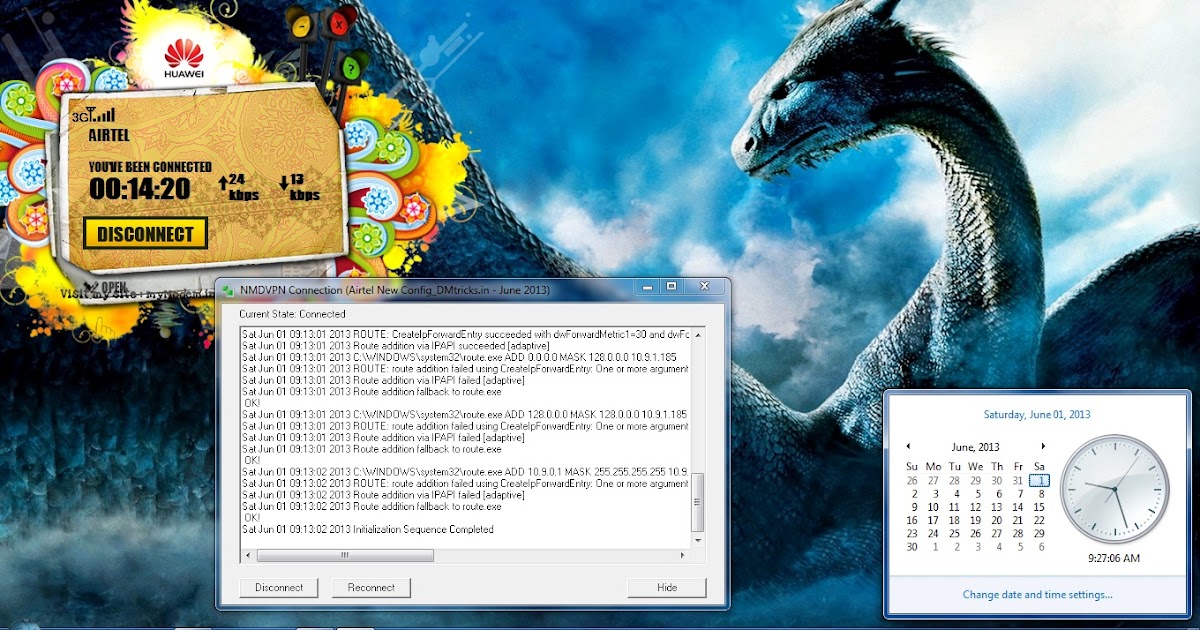Close the NMDVPN Connection window
Image resolution: width=1200 pixels, height=630 pixels.
704,287
